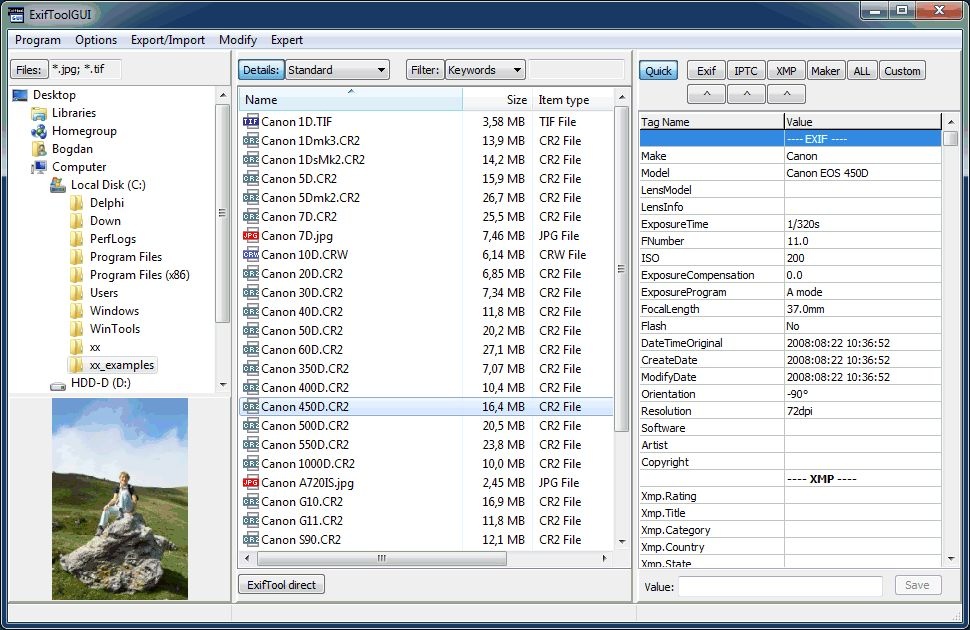This screenshot has height=630, width=970.
Task: Show ALL metadata tags
Action: pos(862,71)
